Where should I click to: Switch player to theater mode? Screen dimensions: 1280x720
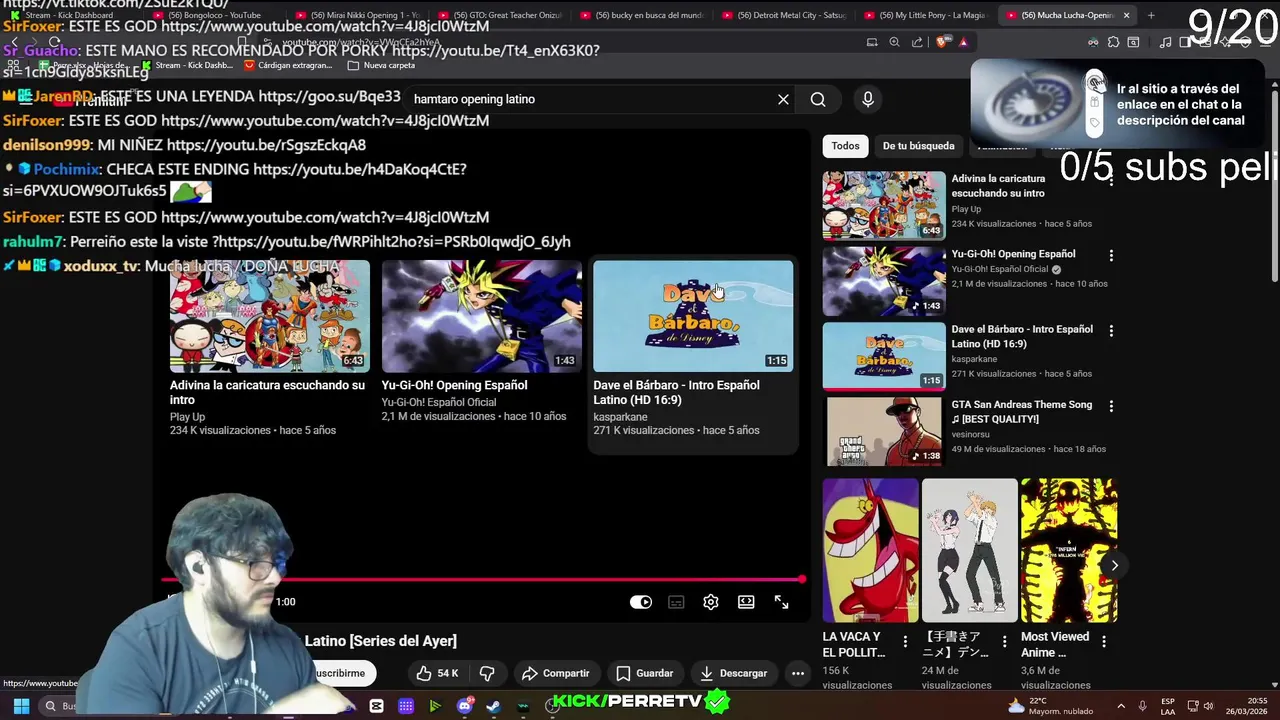point(746,602)
